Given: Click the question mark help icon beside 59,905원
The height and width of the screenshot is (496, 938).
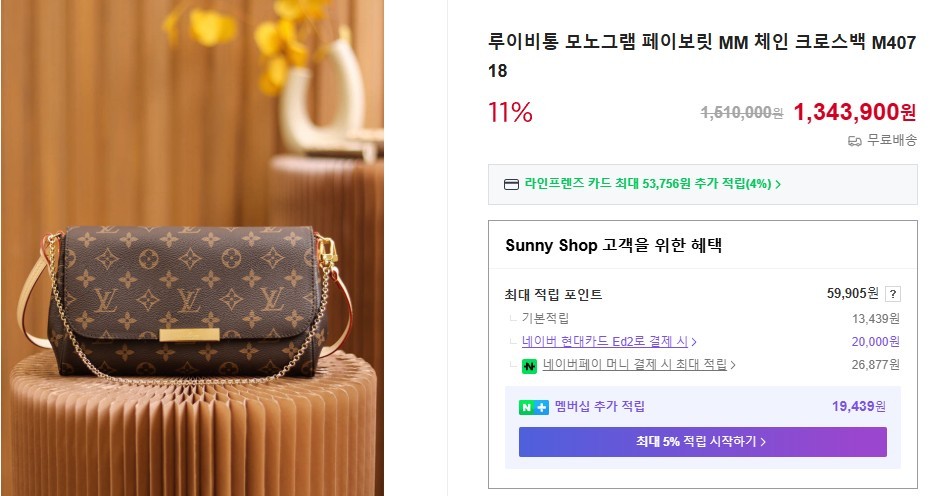Looking at the screenshot, I should pyautogui.click(x=893, y=294).
